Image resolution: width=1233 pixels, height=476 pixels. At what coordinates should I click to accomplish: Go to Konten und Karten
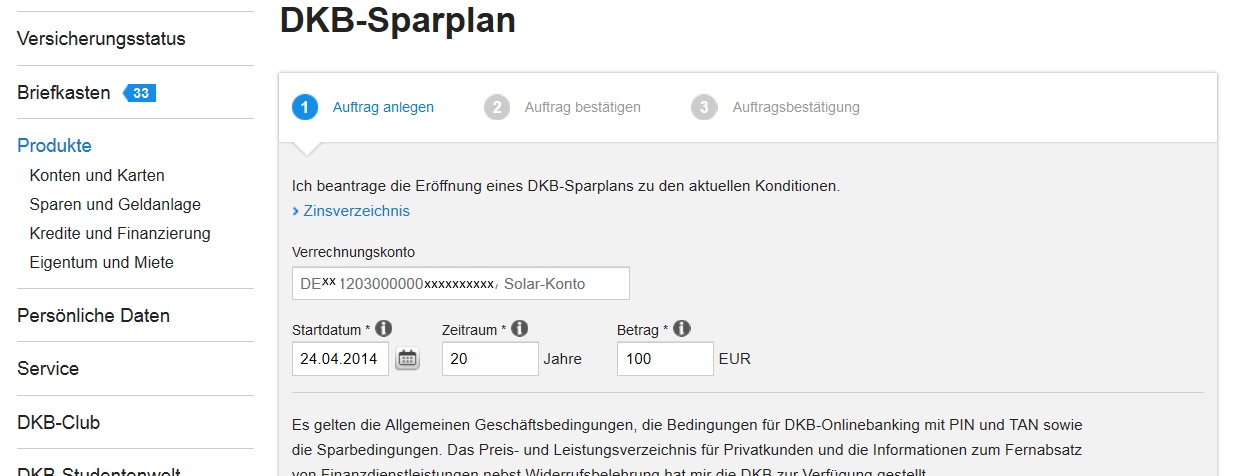[97, 175]
